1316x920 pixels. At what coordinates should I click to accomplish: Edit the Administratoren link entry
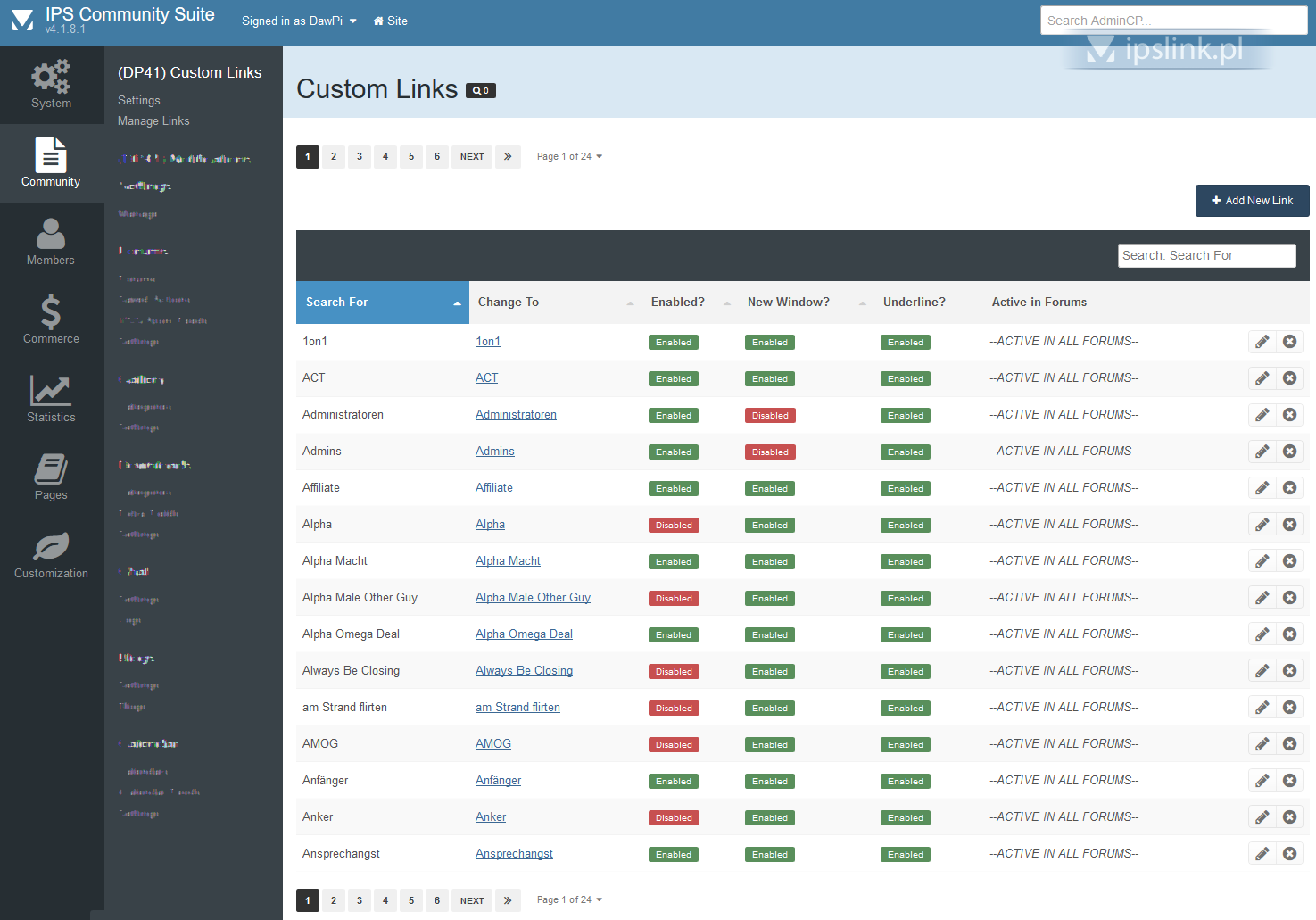click(x=1262, y=415)
